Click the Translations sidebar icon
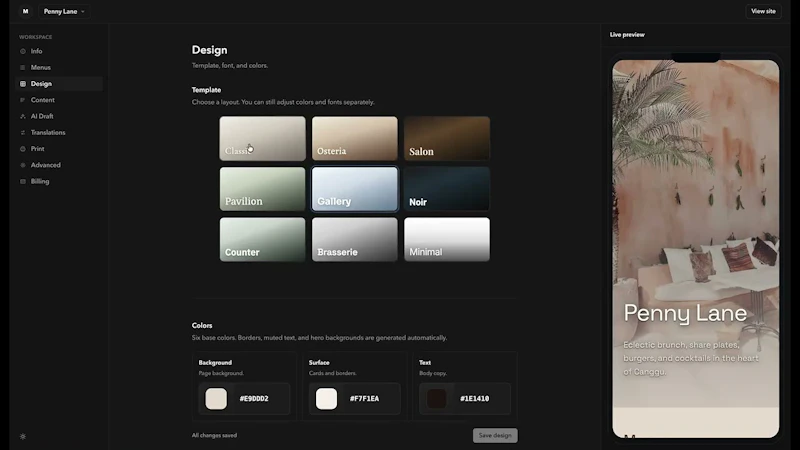This screenshot has width=800, height=450. (22, 133)
